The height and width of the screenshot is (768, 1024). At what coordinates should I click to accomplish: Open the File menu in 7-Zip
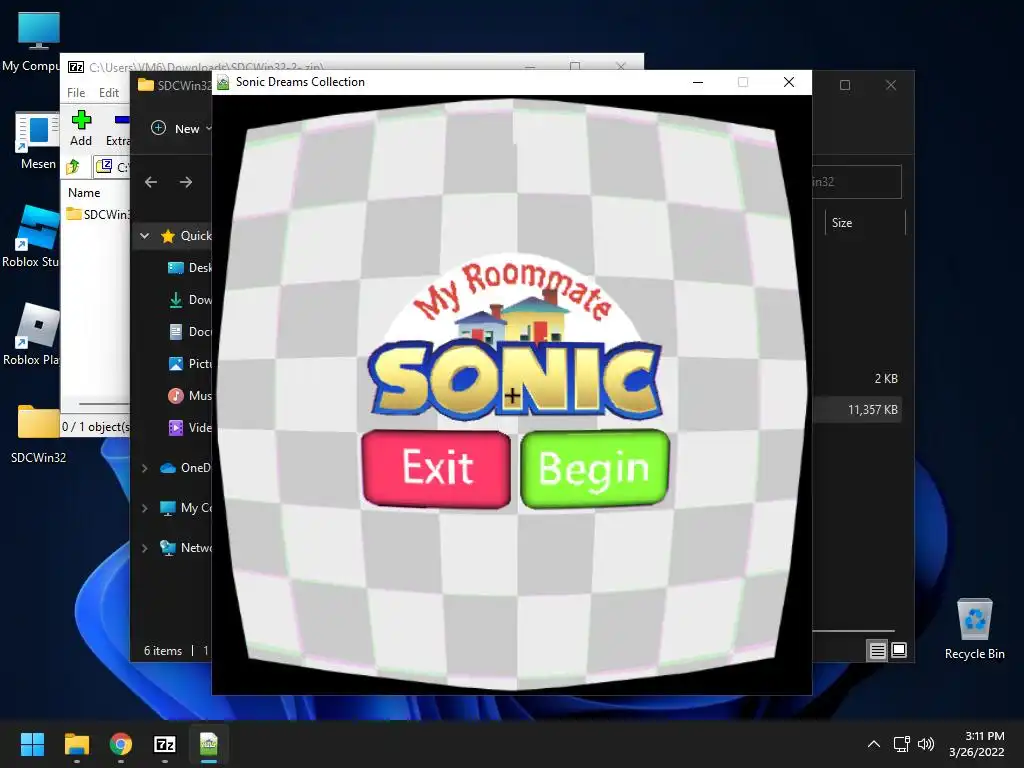click(x=76, y=93)
